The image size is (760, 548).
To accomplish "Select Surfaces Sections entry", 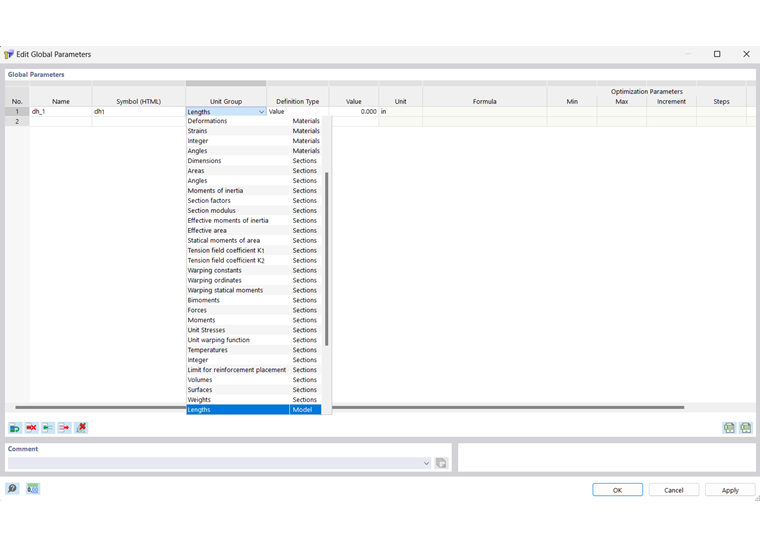I will pyautogui.click(x=253, y=390).
